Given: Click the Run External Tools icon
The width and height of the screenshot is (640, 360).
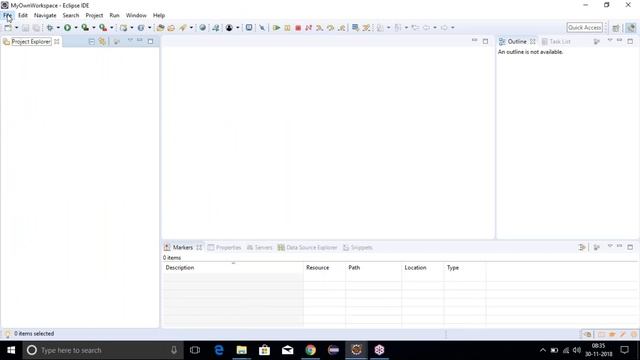Looking at the screenshot, I should [x=103, y=28].
